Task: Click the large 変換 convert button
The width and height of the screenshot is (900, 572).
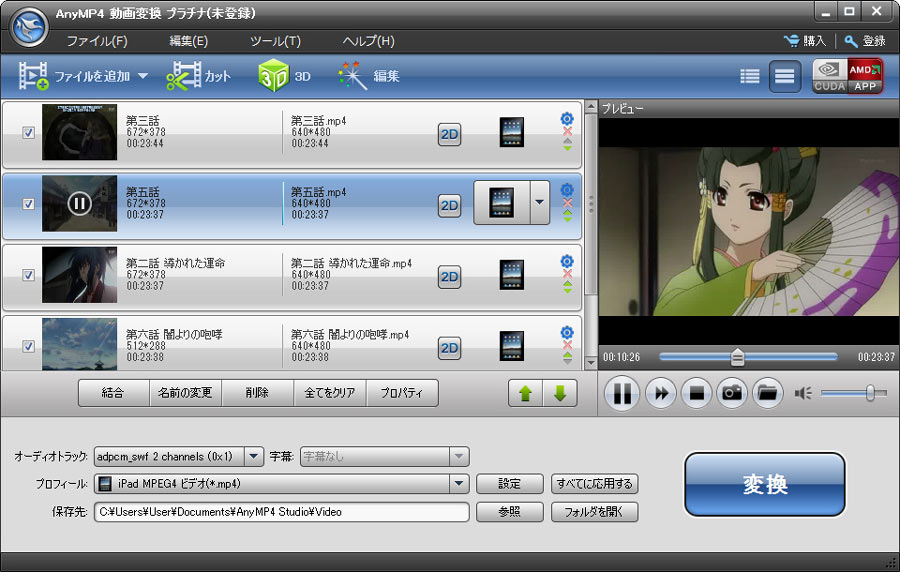Action: point(765,485)
